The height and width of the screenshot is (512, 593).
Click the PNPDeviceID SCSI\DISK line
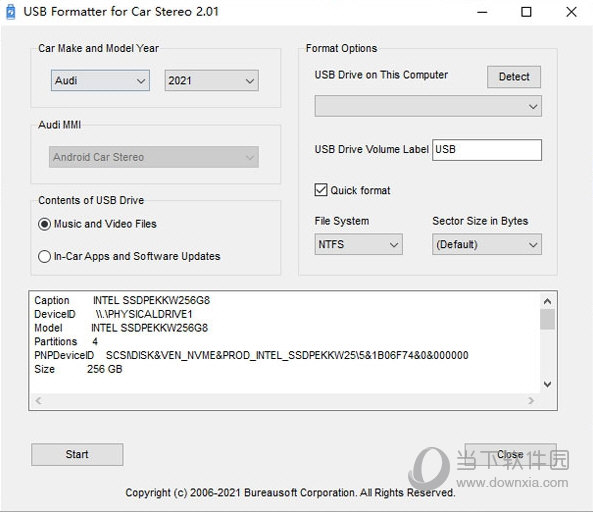click(251, 355)
